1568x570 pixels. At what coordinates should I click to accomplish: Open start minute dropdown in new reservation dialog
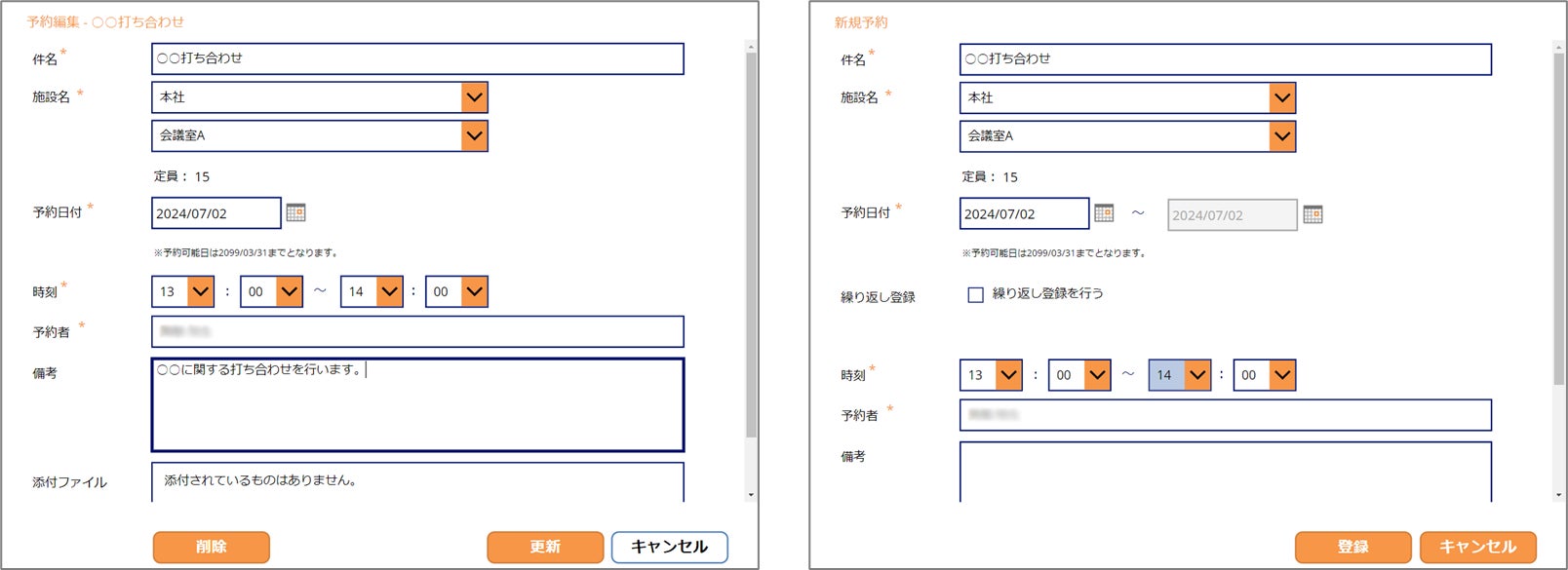(x=1097, y=375)
